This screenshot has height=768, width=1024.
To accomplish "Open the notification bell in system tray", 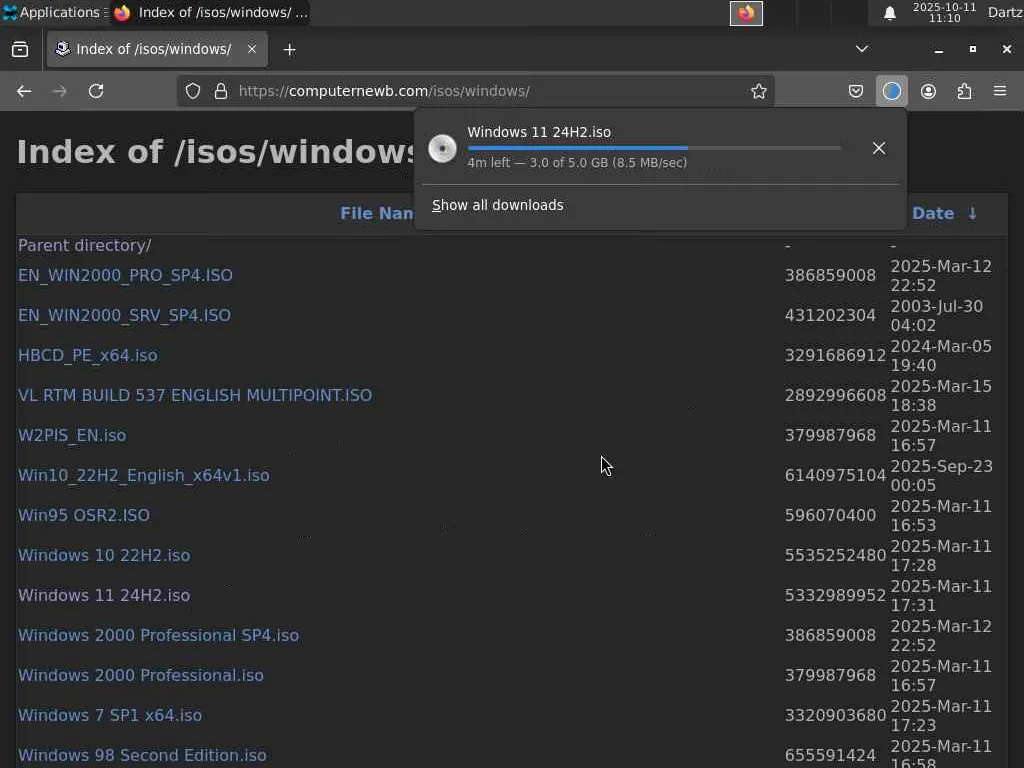I will 889,13.
